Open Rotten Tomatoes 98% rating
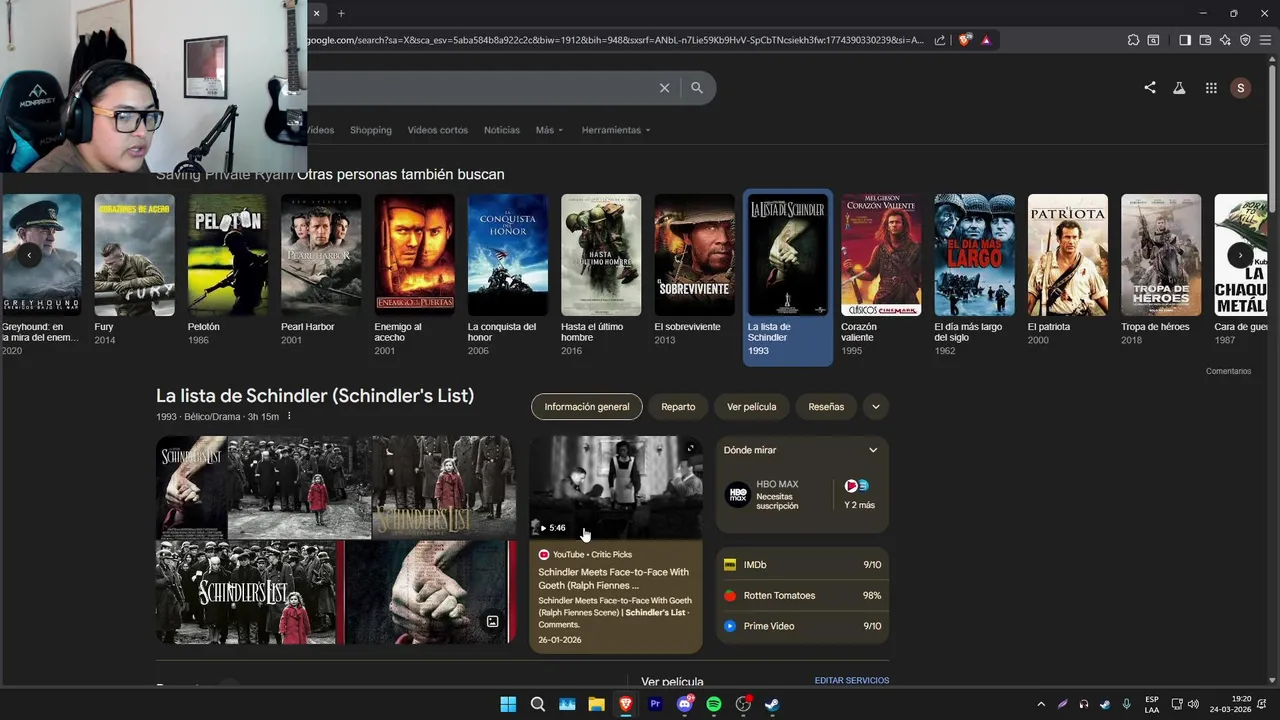1280x720 pixels. [803, 595]
